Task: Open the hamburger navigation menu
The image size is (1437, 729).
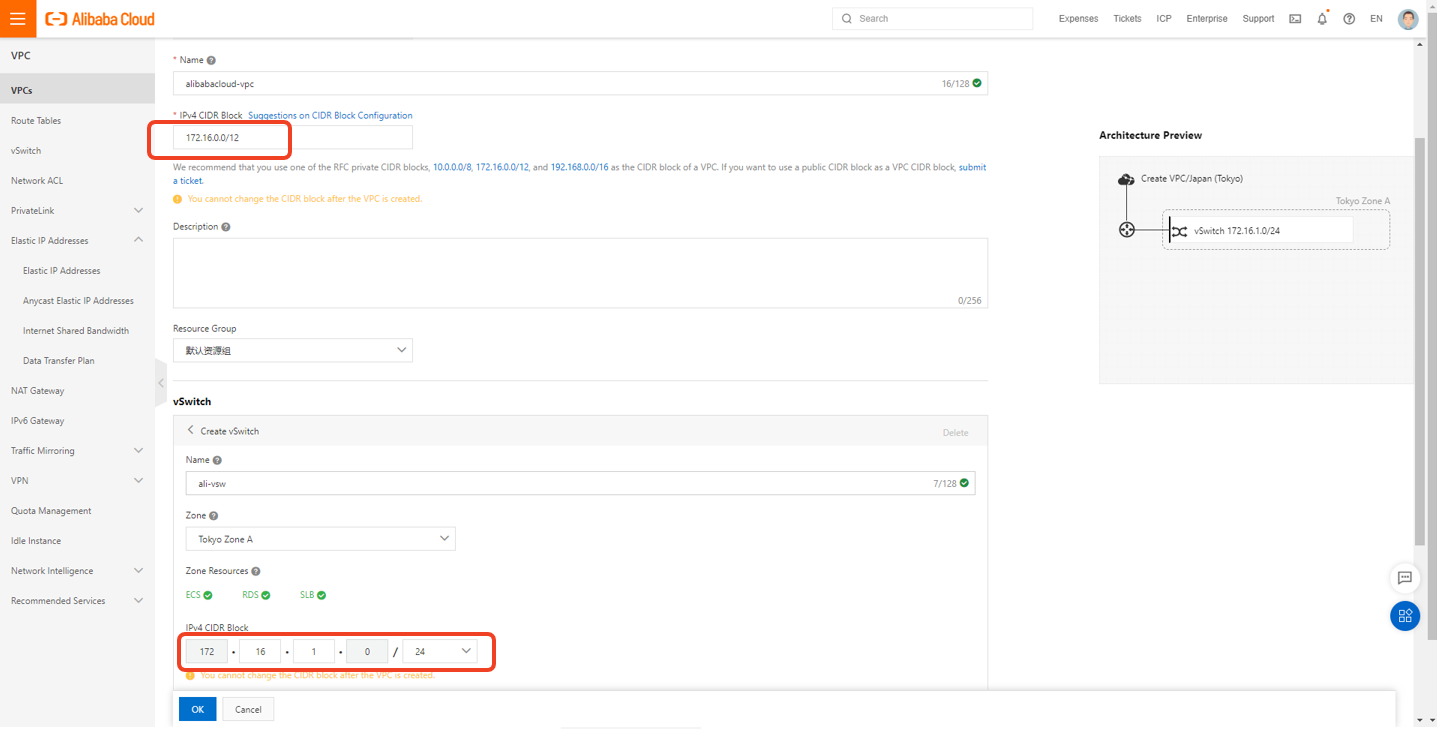Action: coord(18,19)
